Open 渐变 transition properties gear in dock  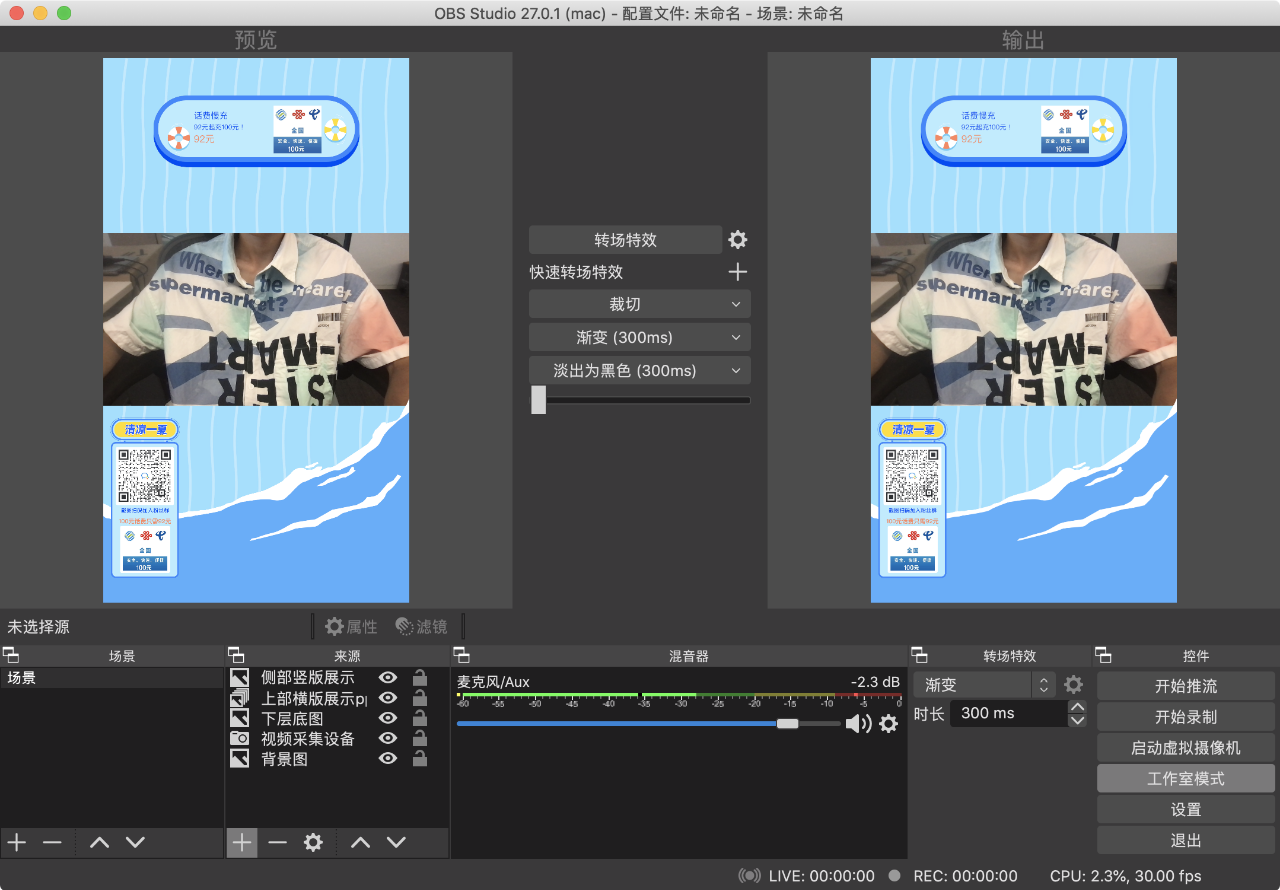pyautogui.click(x=1073, y=685)
